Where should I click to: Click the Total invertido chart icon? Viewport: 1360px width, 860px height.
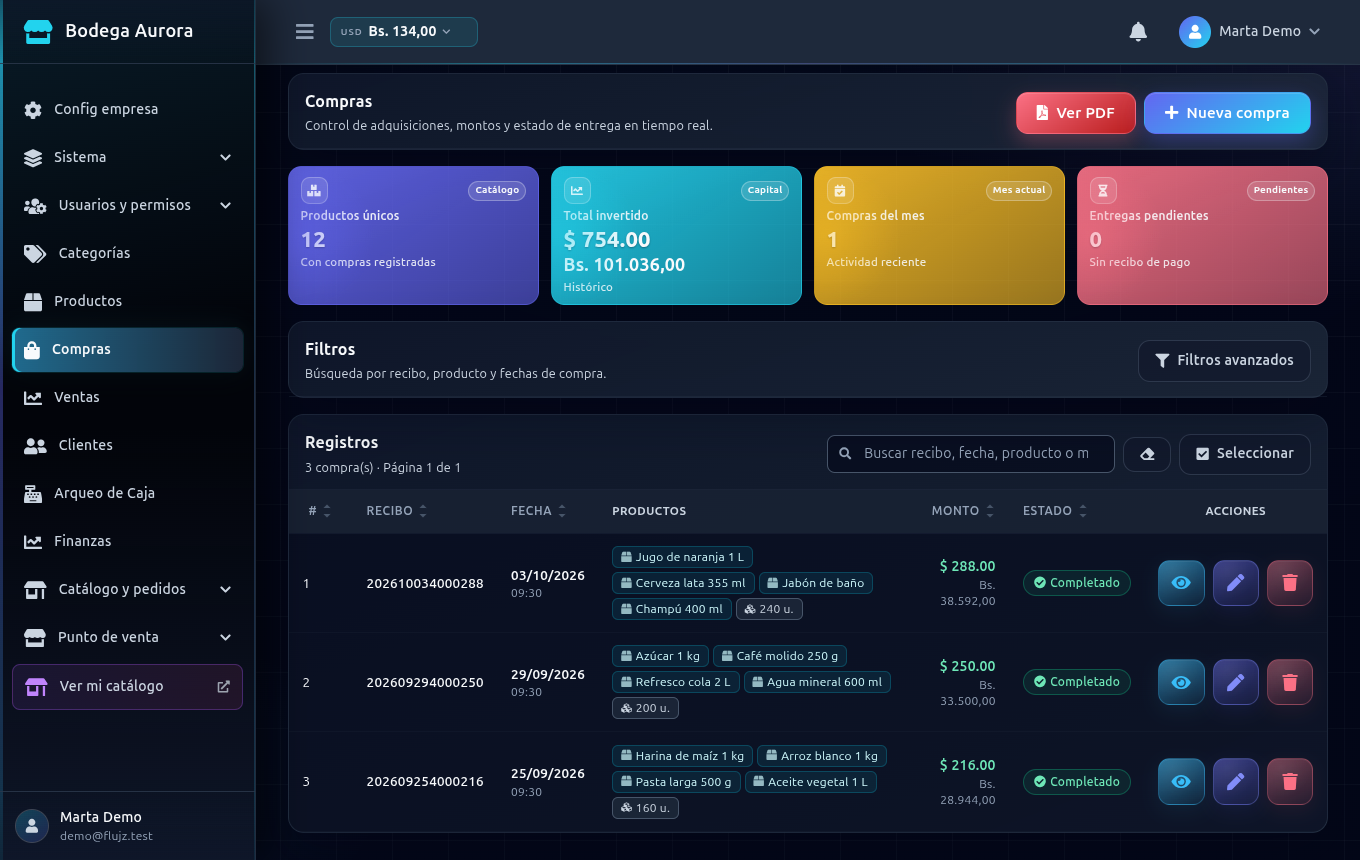click(x=577, y=190)
